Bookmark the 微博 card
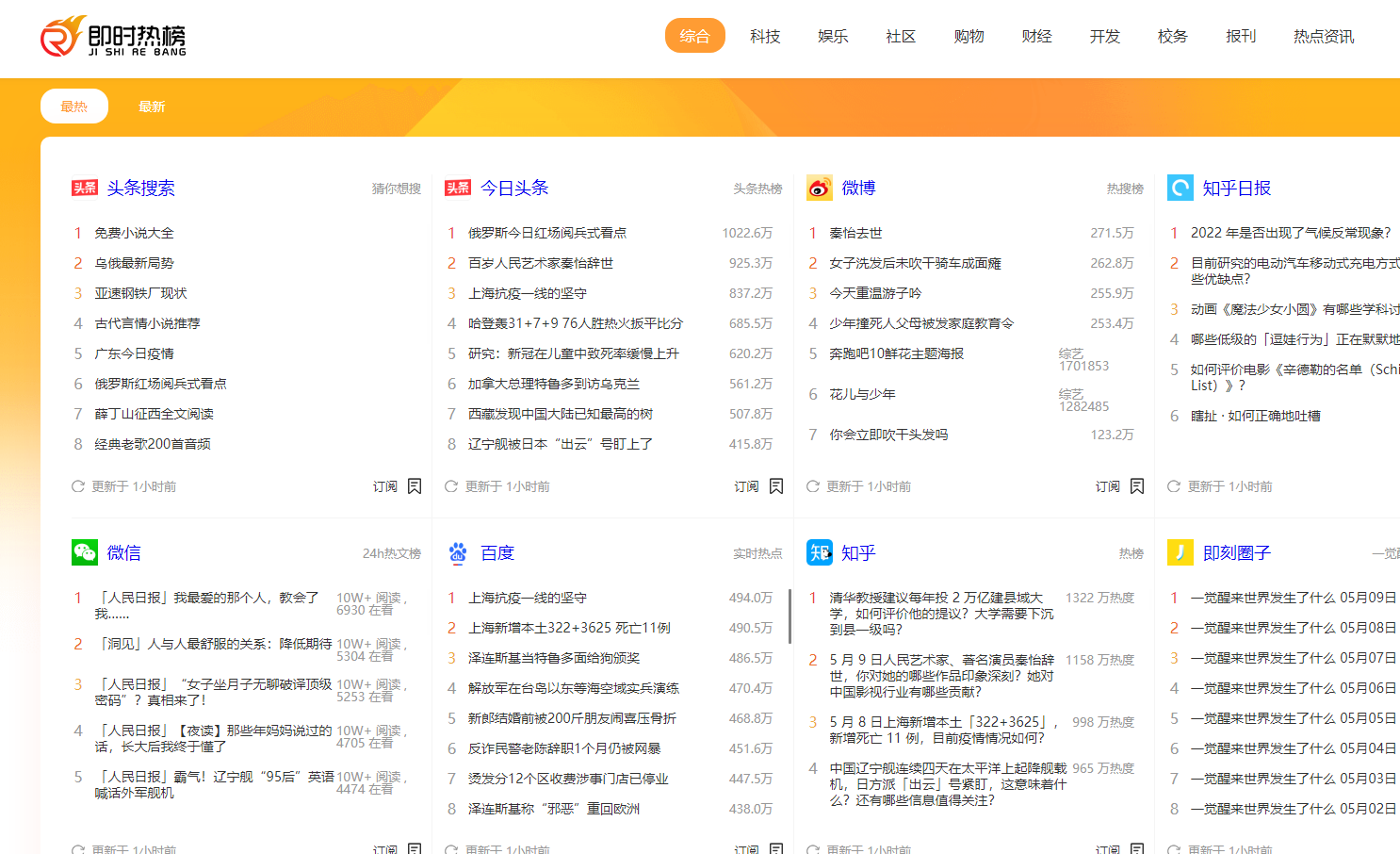Screen dimensions: 1400x854 tap(1137, 486)
